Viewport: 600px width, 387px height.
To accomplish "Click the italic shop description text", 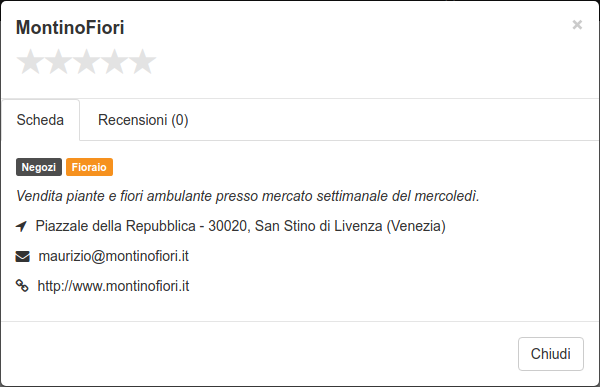I will (x=248, y=196).
